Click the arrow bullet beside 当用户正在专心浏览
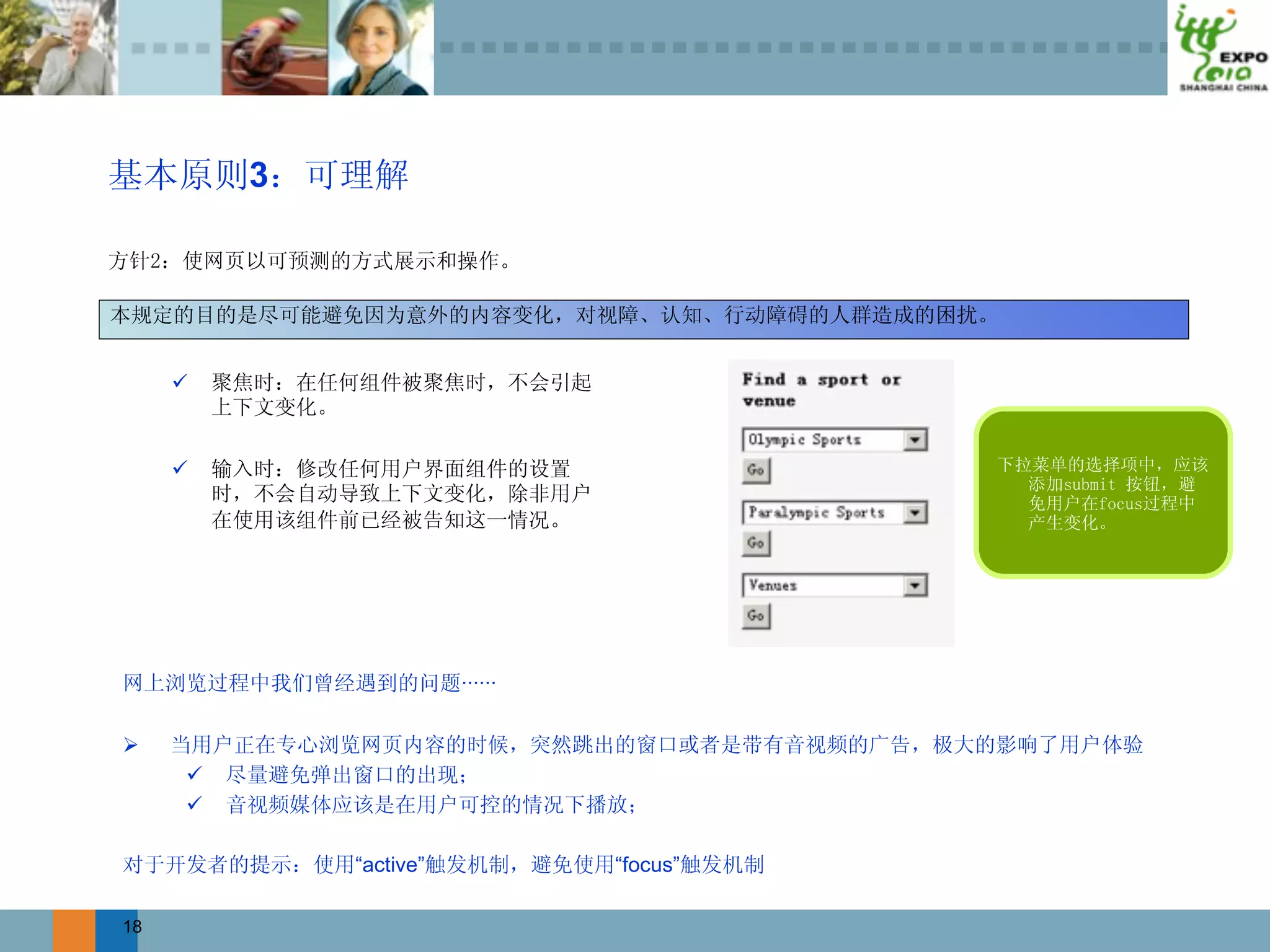The height and width of the screenshot is (952, 1270). pyautogui.click(x=130, y=745)
